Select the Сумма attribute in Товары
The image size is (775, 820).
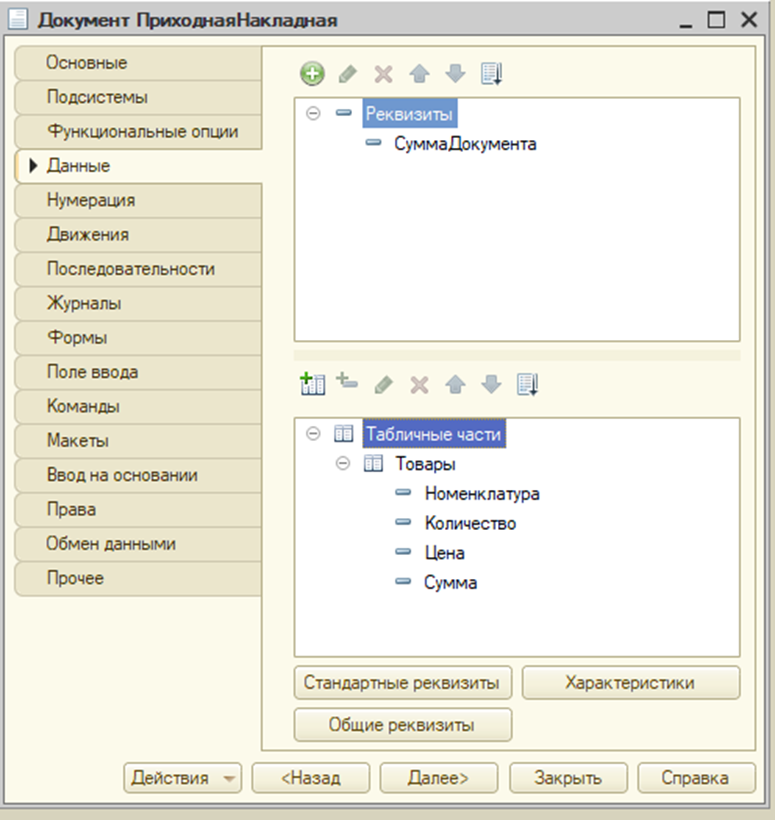click(x=451, y=583)
